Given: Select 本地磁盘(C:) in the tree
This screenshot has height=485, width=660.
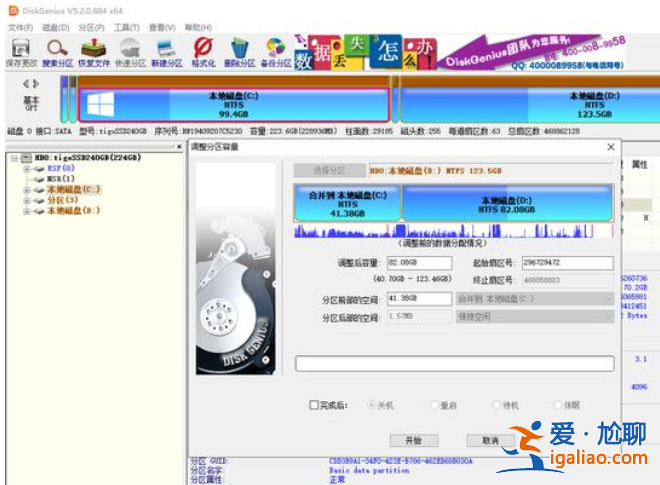Looking at the screenshot, I should point(73,189).
